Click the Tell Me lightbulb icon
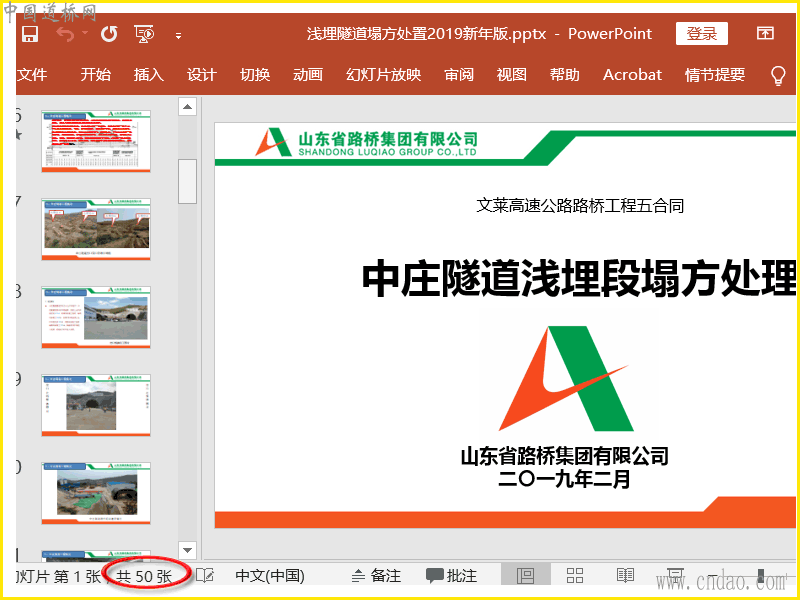The width and height of the screenshot is (800, 600). tap(778, 76)
